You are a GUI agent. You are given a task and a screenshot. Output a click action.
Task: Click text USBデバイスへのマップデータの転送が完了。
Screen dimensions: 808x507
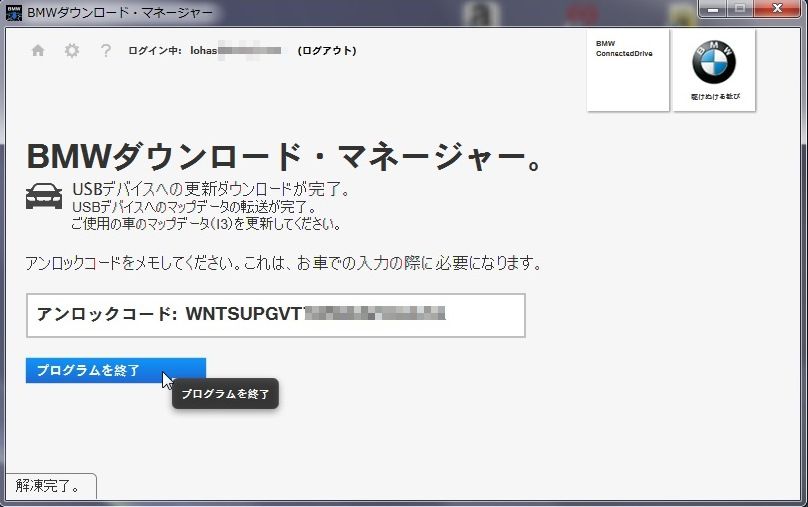point(194,207)
